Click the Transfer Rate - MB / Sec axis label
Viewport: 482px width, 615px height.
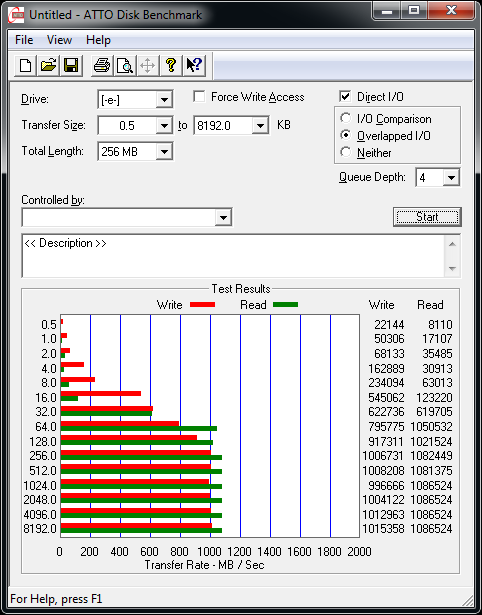point(205,565)
